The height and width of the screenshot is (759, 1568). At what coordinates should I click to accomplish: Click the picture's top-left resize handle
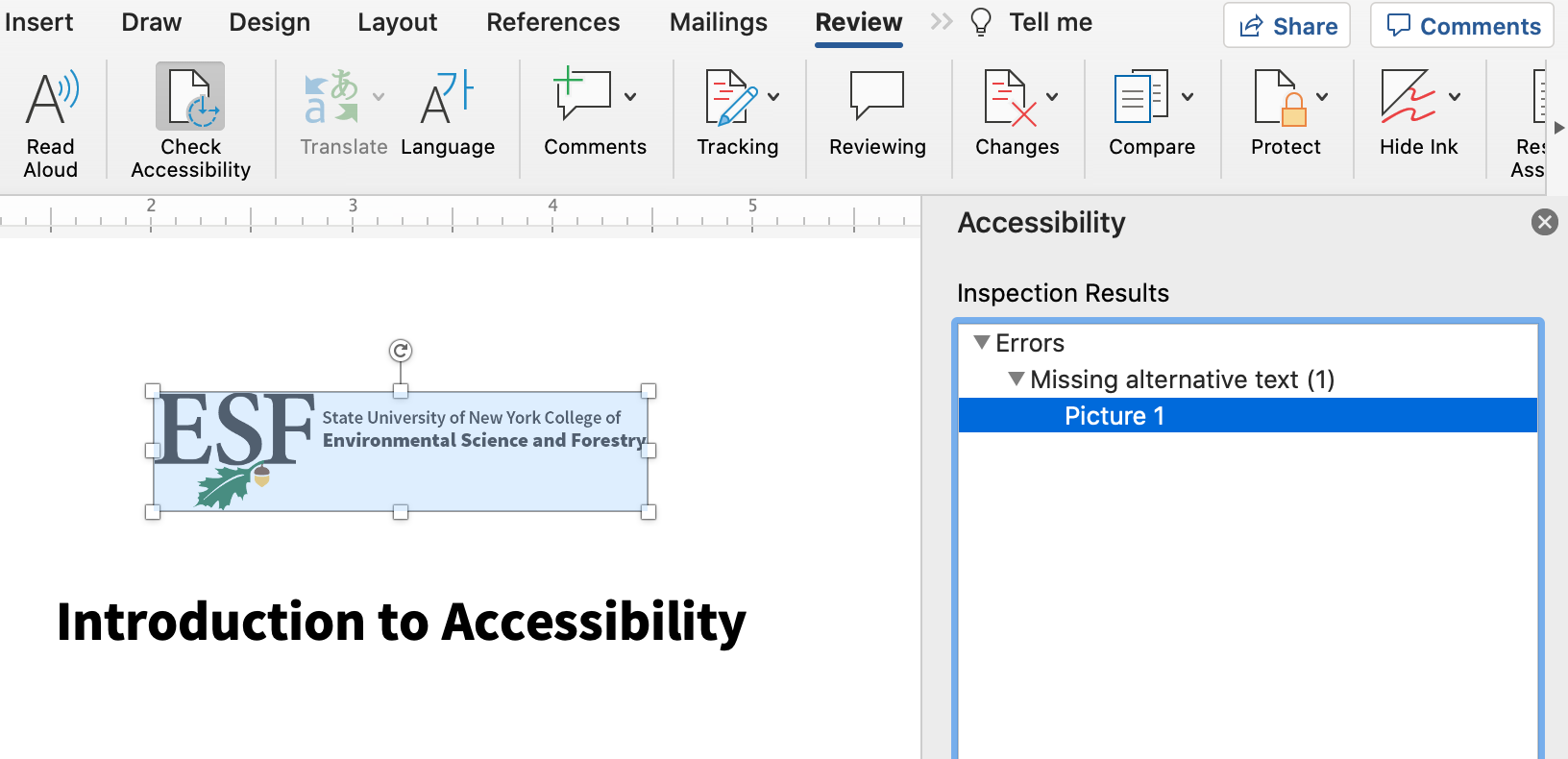(x=153, y=391)
